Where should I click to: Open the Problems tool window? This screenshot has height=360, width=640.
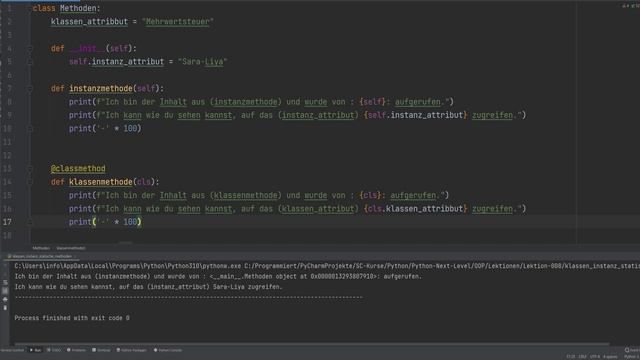76,350
